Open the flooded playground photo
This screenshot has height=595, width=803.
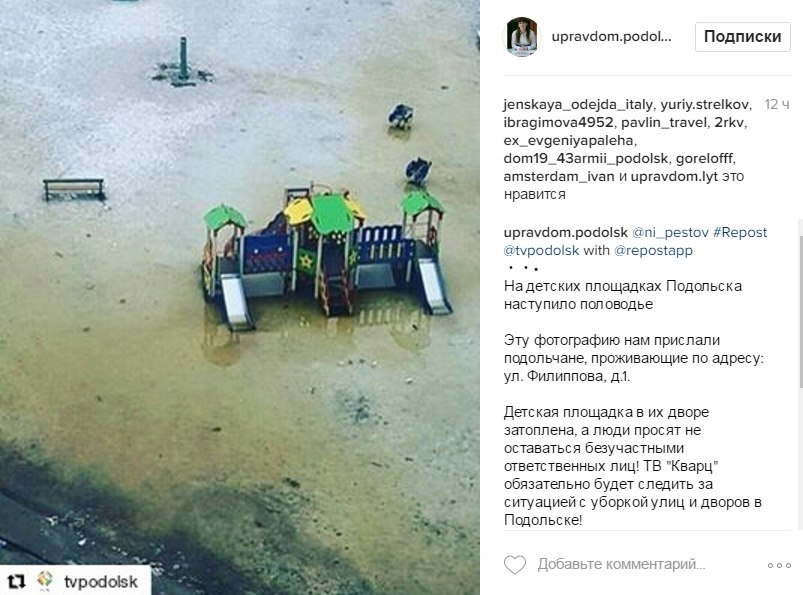click(x=240, y=298)
